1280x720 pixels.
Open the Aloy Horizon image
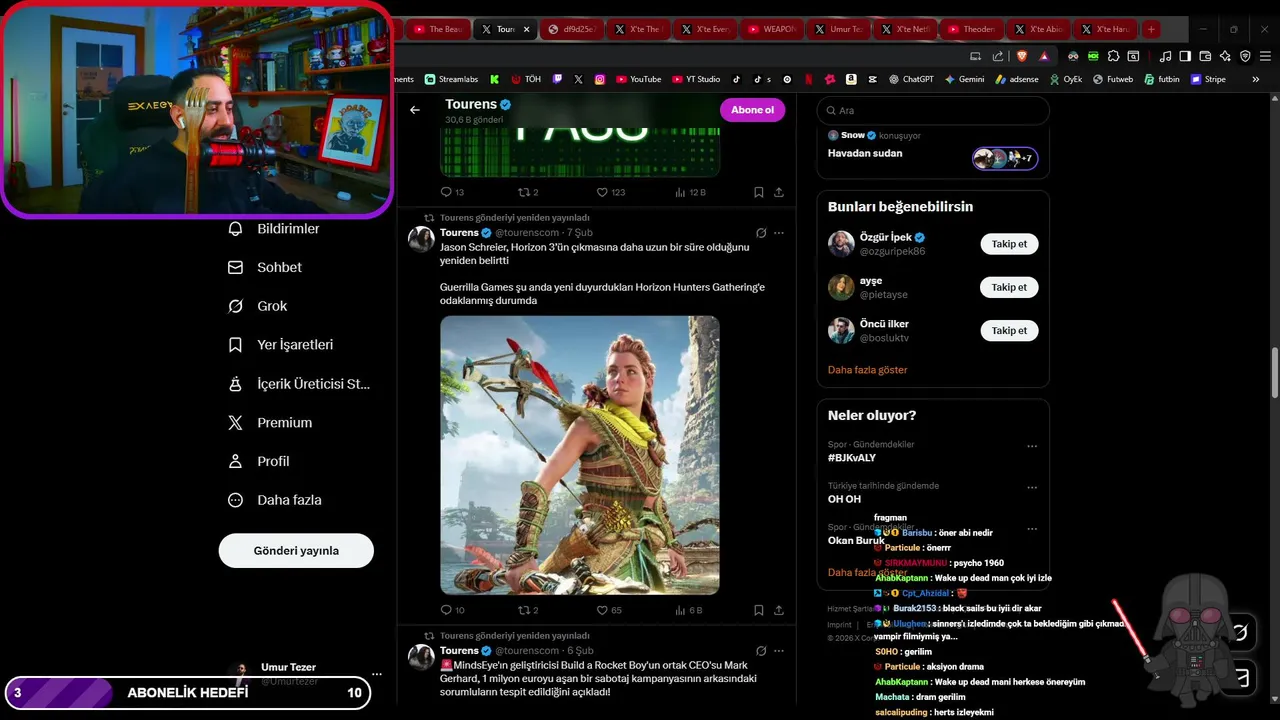(x=580, y=455)
